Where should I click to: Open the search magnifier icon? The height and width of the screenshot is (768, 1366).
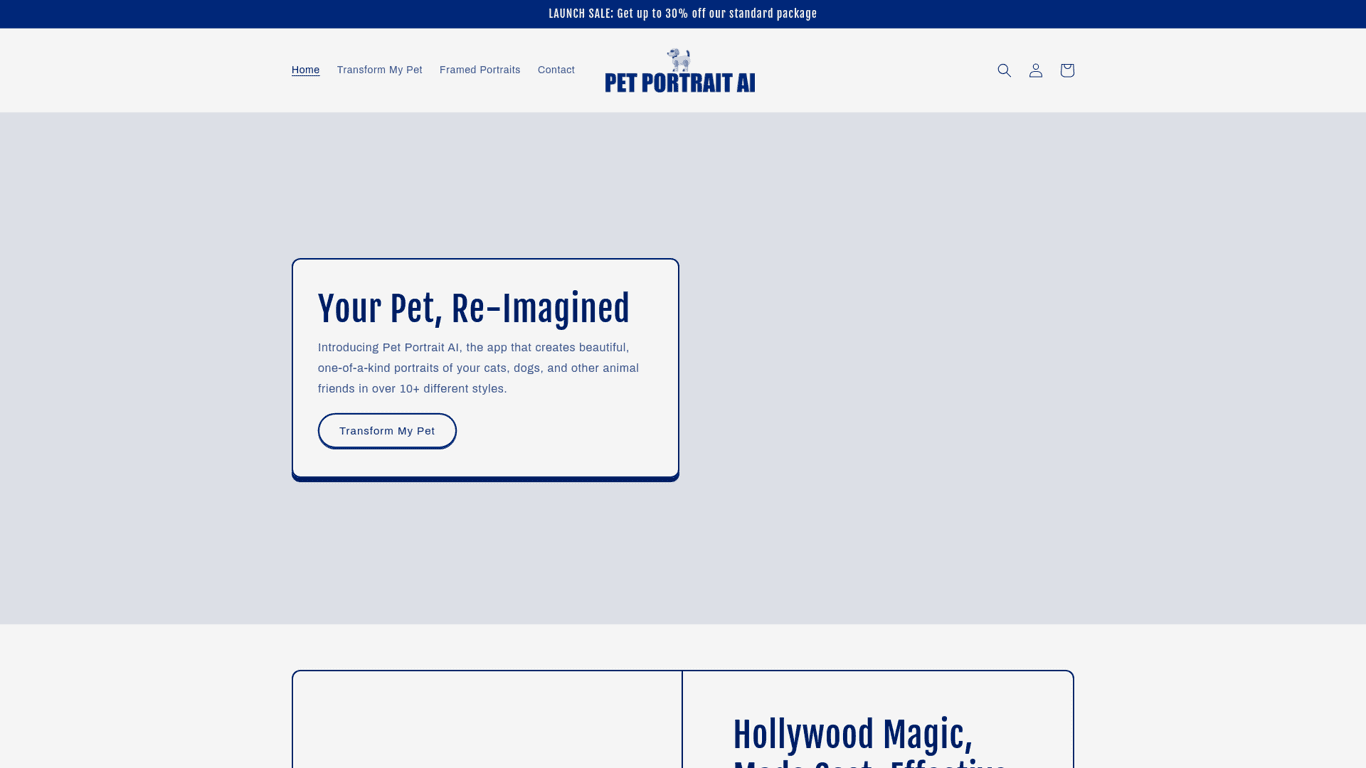tap(1004, 70)
